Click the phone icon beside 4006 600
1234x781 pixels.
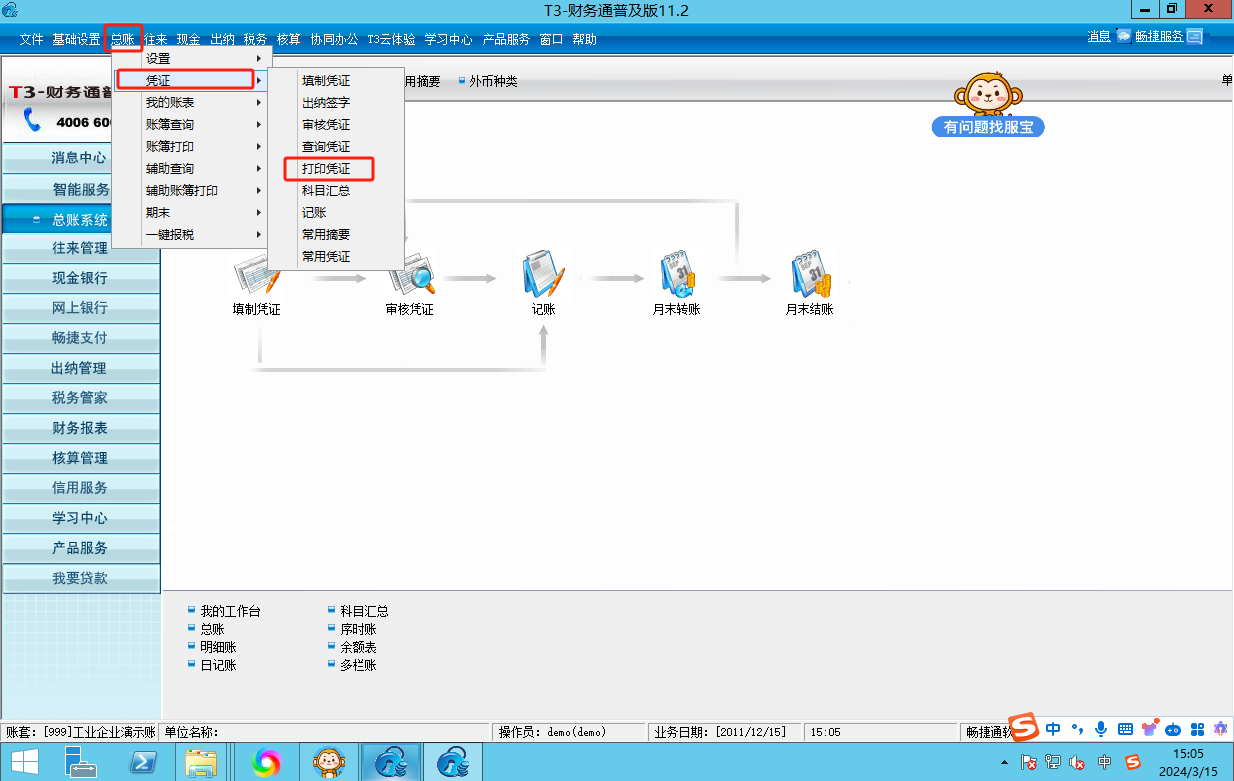pos(32,121)
